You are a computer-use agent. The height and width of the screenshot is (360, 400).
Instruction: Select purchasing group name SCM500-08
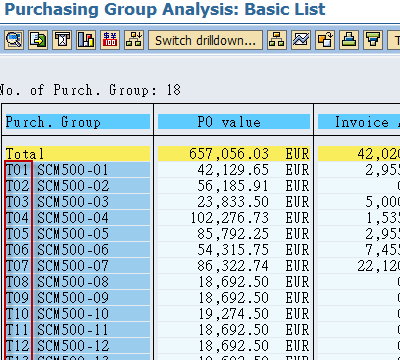point(73,282)
